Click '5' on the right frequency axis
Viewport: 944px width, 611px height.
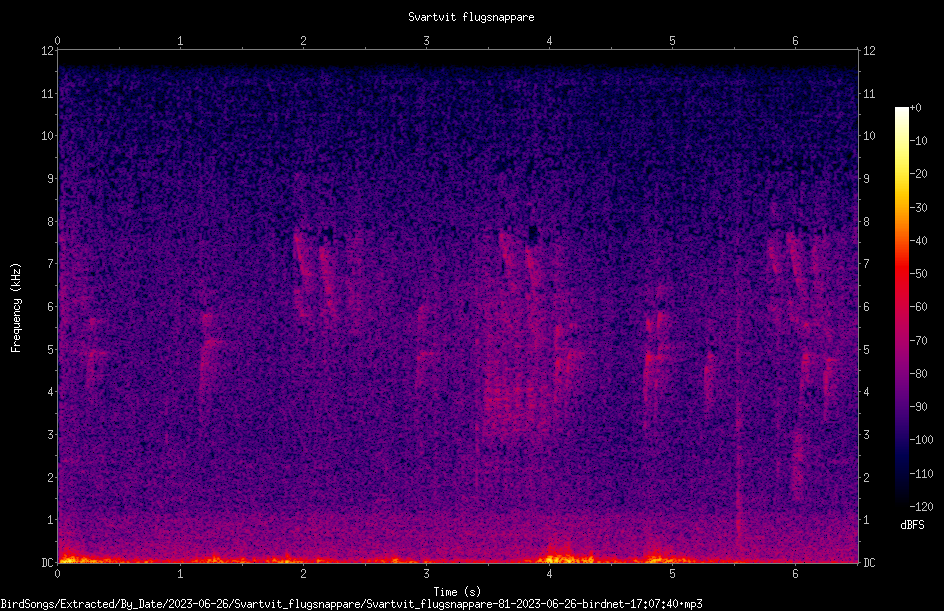866,349
